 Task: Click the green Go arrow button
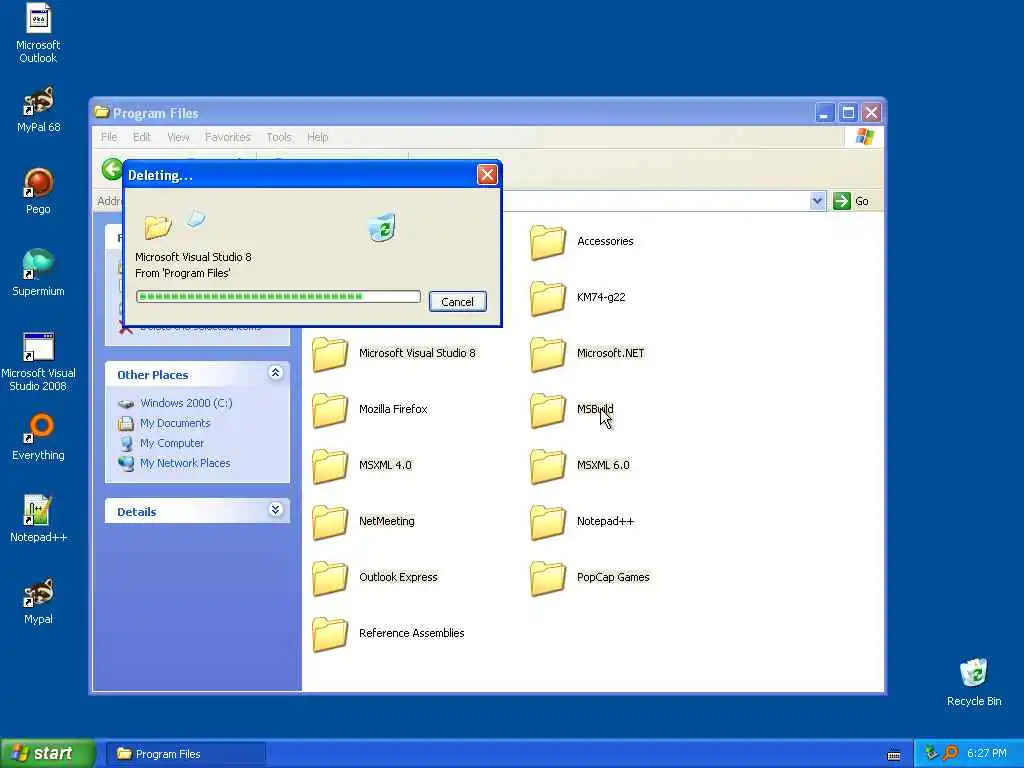tap(842, 201)
